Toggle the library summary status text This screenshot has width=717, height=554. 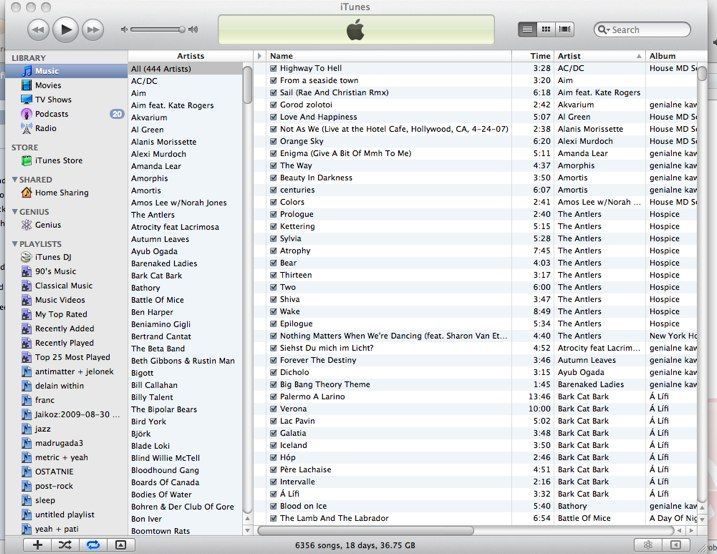355,545
